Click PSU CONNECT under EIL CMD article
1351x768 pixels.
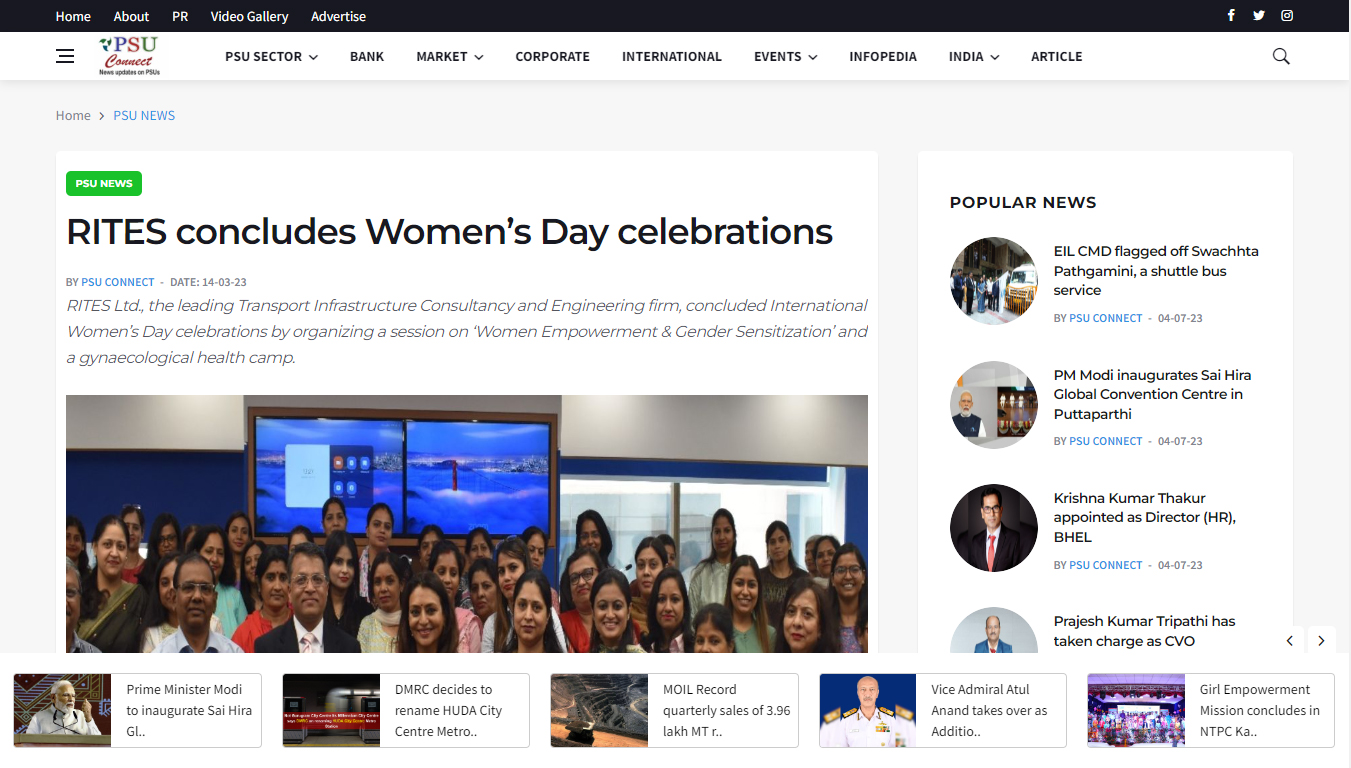tap(1106, 318)
